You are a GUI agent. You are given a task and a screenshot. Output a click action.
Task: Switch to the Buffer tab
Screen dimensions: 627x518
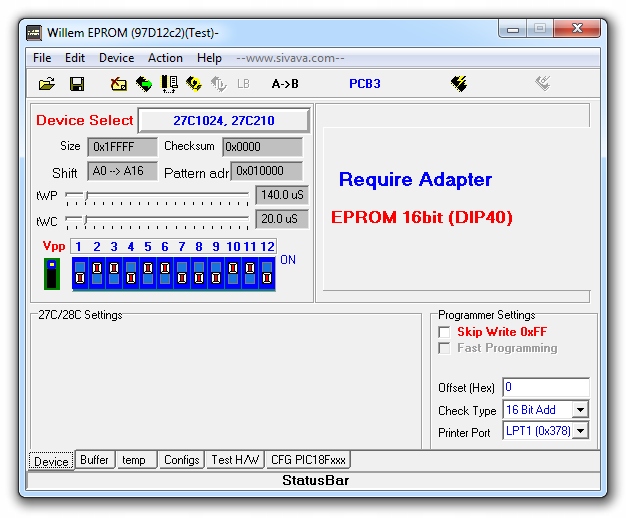pos(94,460)
